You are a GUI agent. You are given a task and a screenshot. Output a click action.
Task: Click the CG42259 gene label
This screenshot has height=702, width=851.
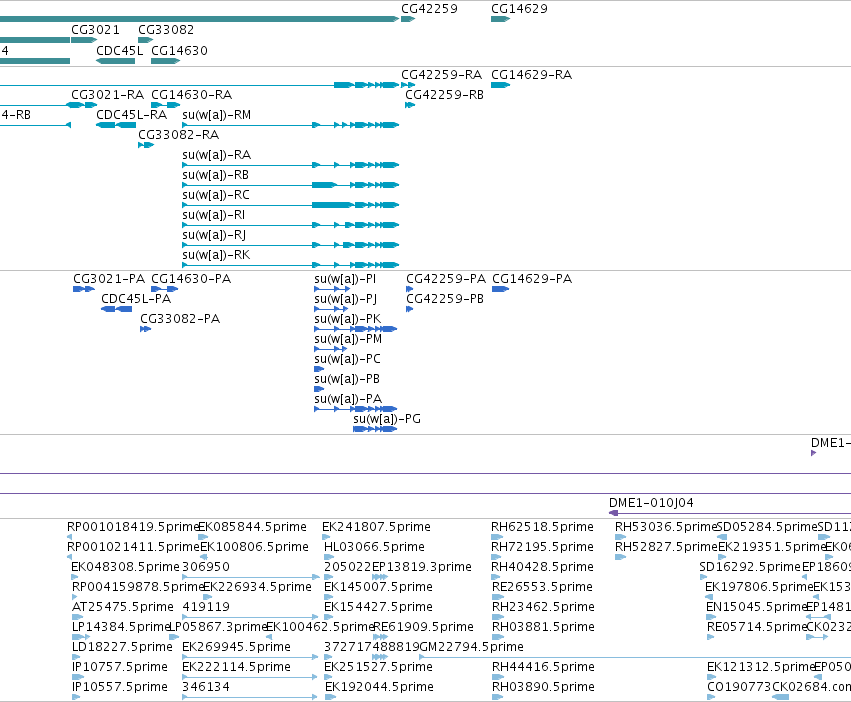[x=429, y=9]
